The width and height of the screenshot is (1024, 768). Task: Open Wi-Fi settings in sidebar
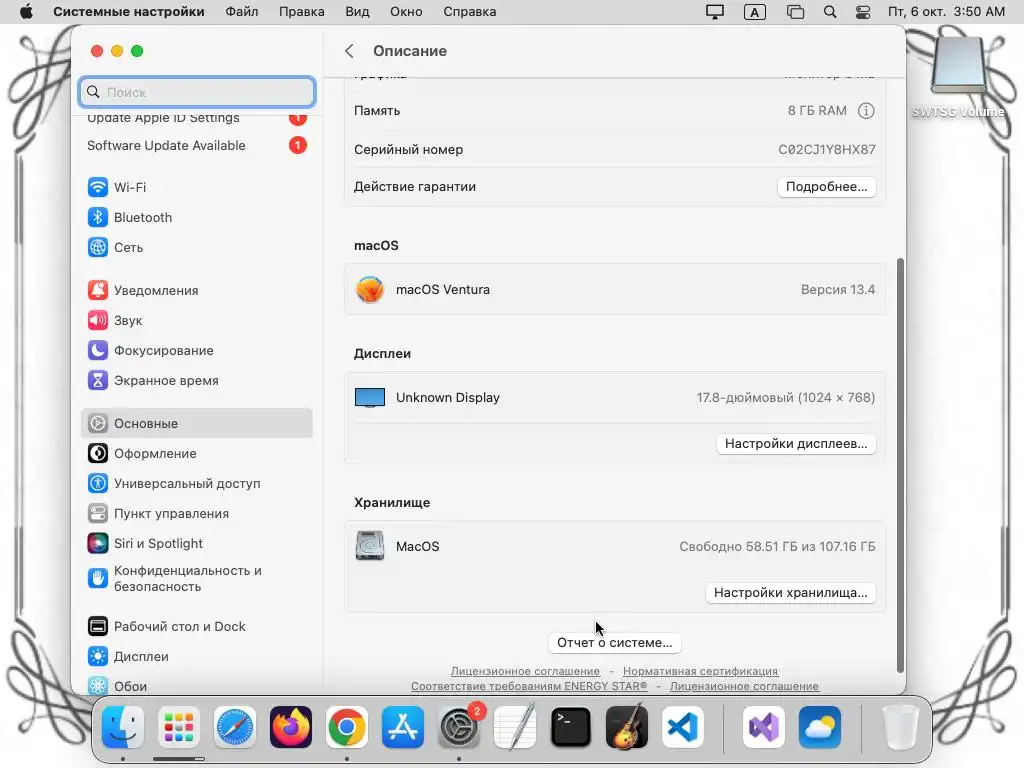pyautogui.click(x=197, y=187)
